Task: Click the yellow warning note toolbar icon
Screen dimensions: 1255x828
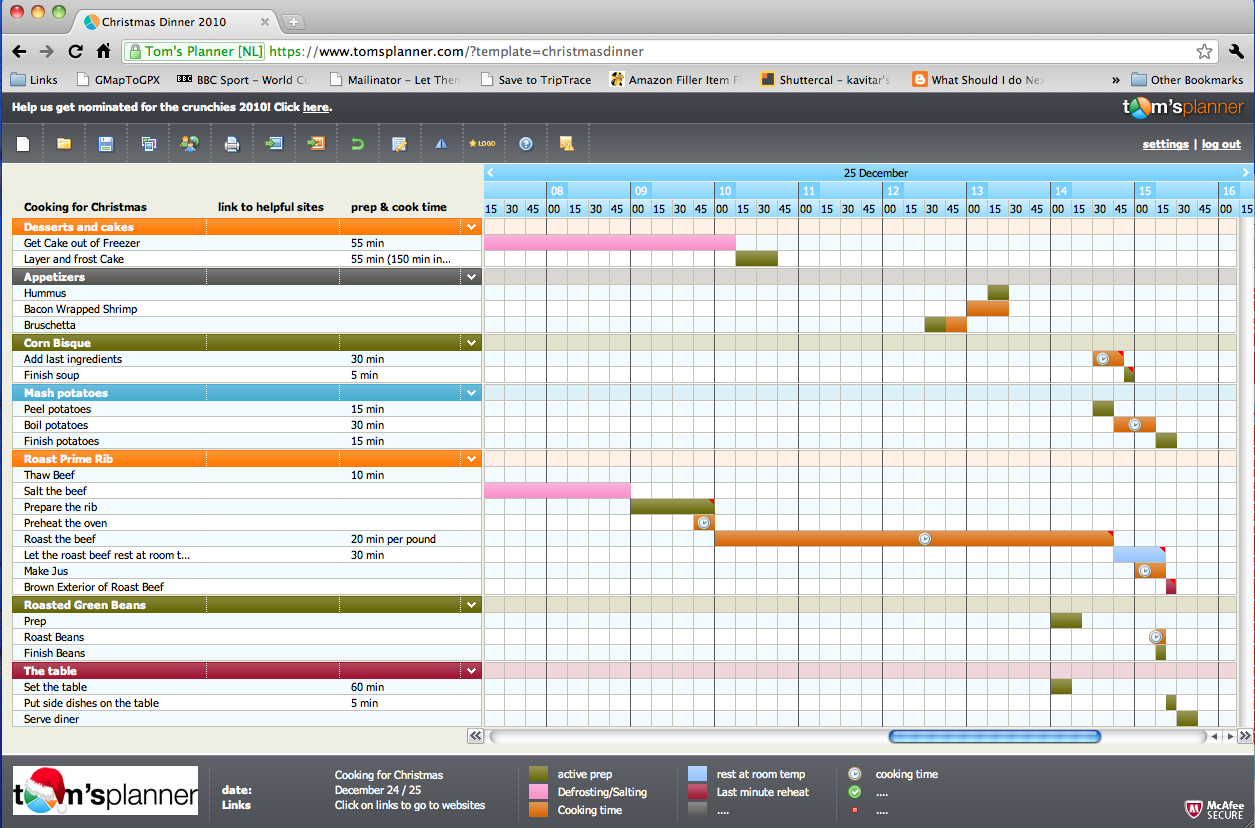Action: point(567,144)
